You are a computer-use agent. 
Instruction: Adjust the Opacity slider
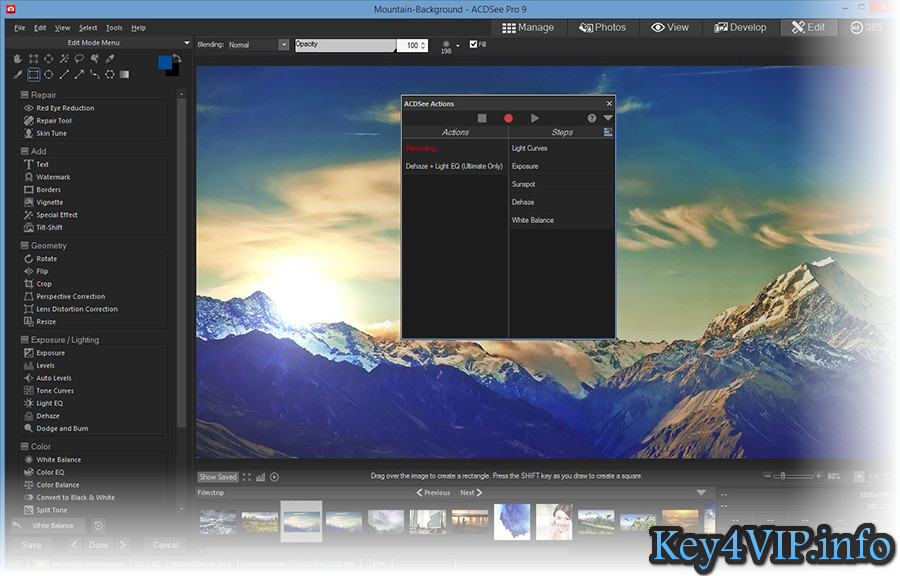(346, 45)
